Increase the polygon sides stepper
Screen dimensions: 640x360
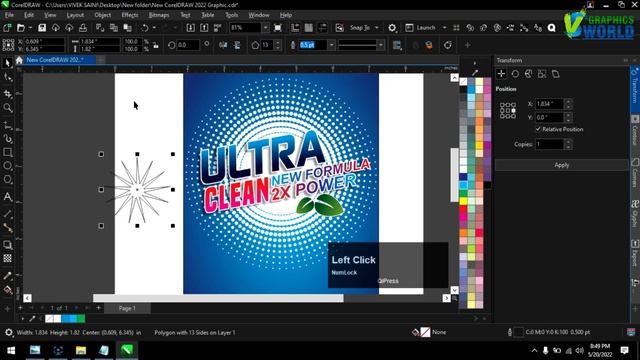click(x=278, y=42)
